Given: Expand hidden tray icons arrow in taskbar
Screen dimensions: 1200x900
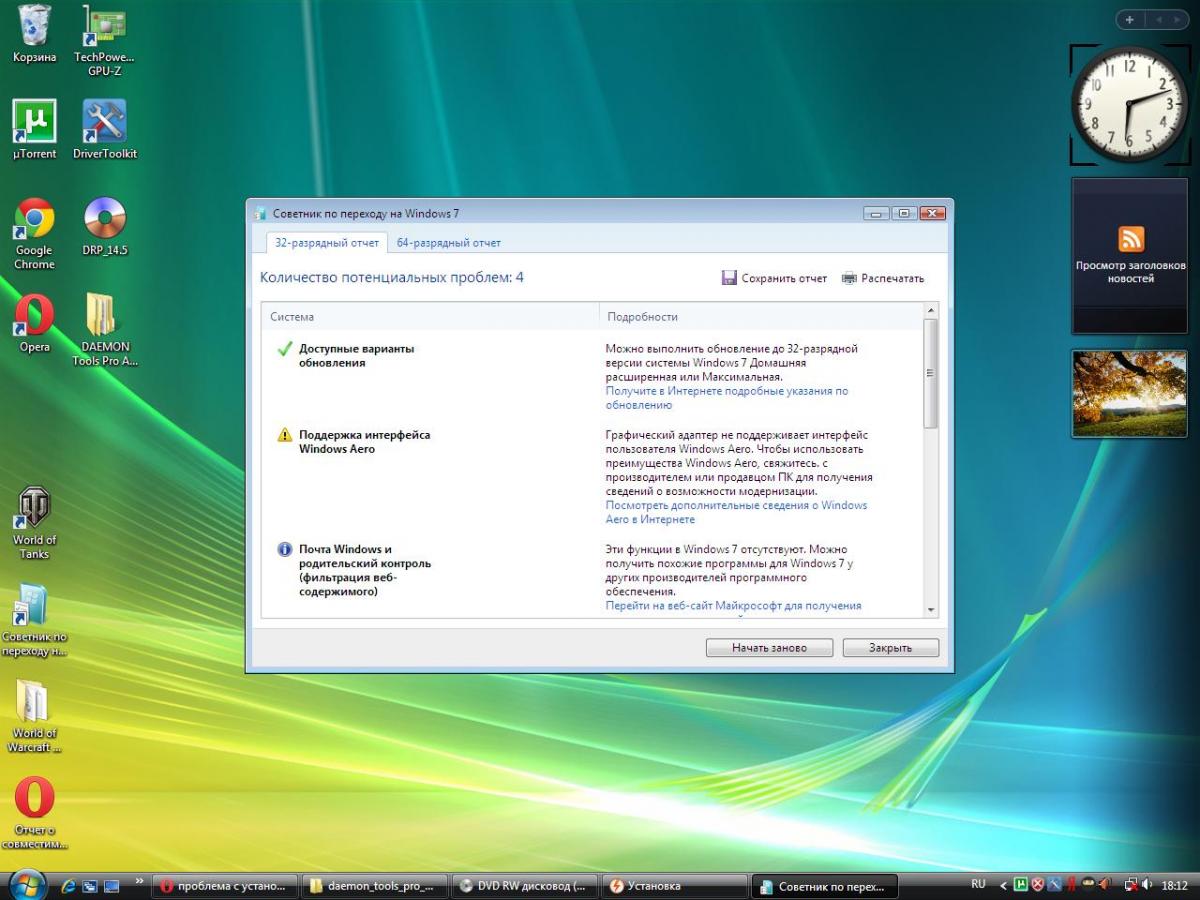Looking at the screenshot, I should point(1003,886).
